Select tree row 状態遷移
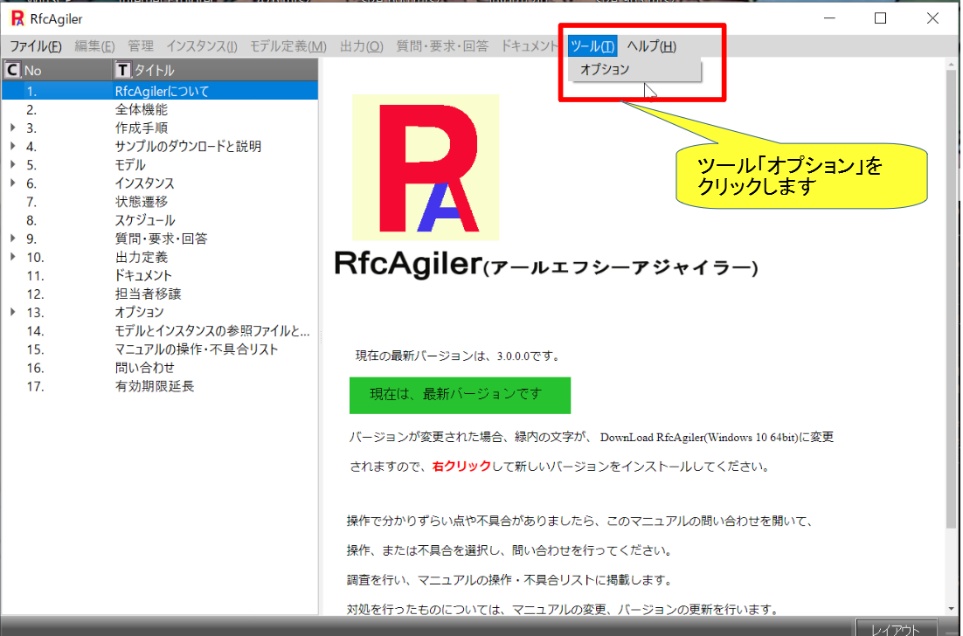 point(160,201)
